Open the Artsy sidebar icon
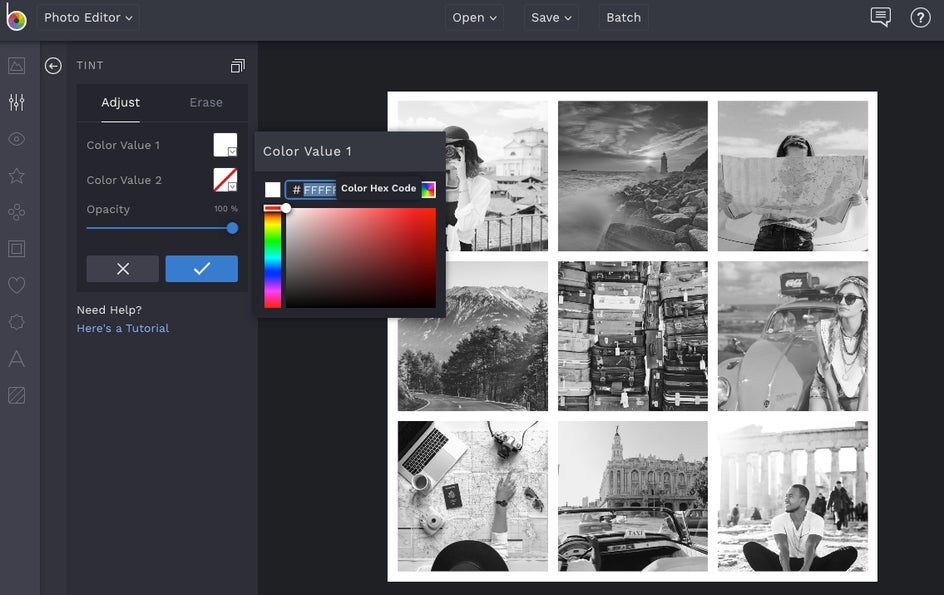 coord(16,212)
